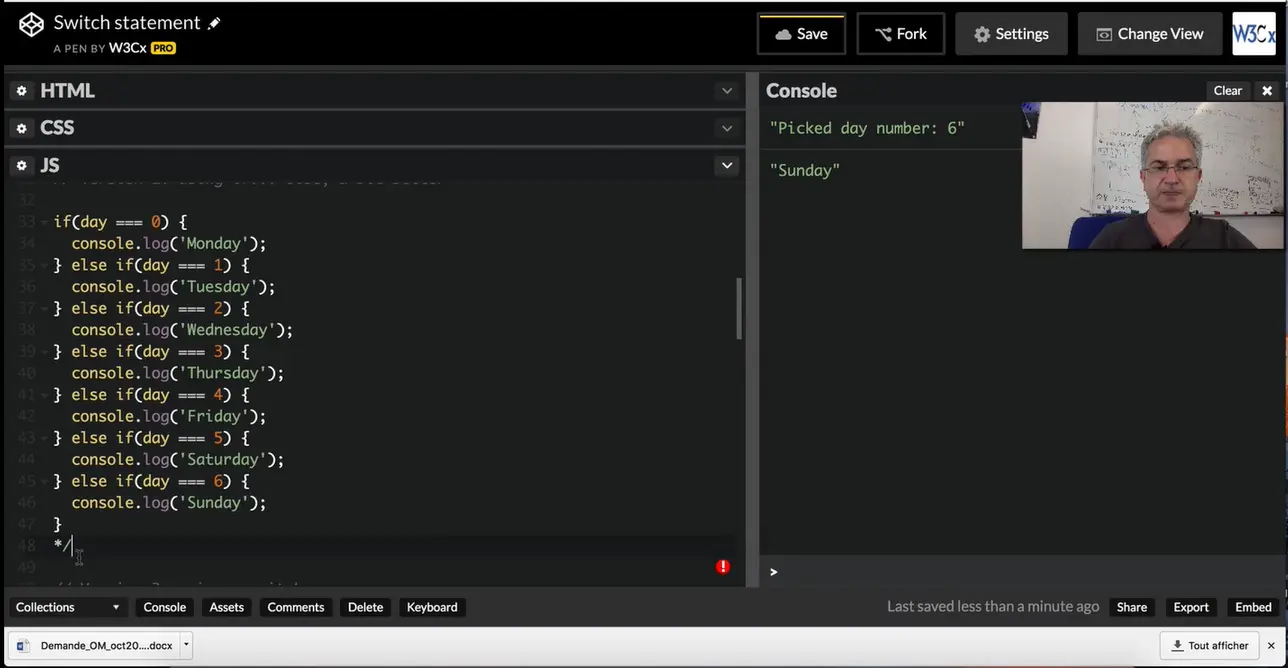Open W3Cx author link
The height and width of the screenshot is (668, 1288).
pyautogui.click(x=127, y=48)
